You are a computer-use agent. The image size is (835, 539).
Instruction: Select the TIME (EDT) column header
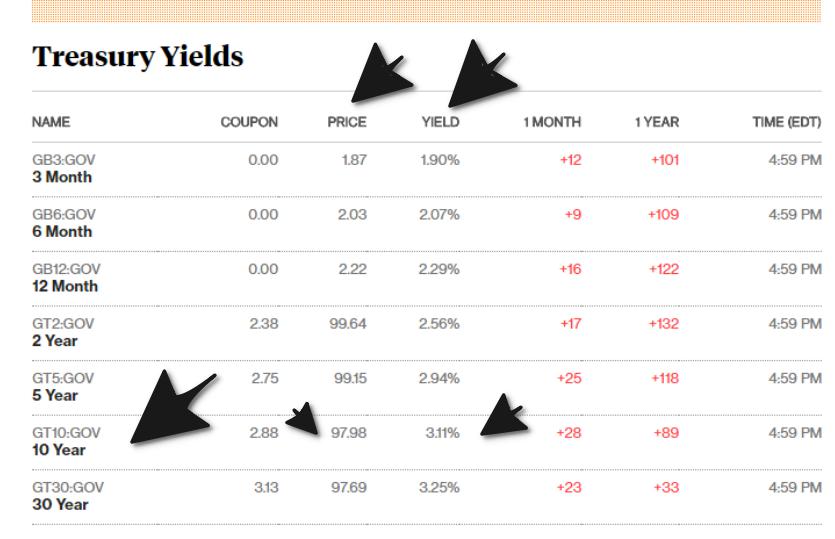tap(788, 122)
